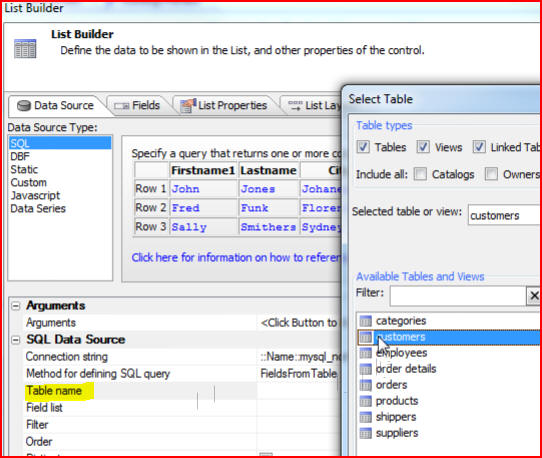Click the Order property row
Screen dimensions: 542x458
[x=181, y=442]
